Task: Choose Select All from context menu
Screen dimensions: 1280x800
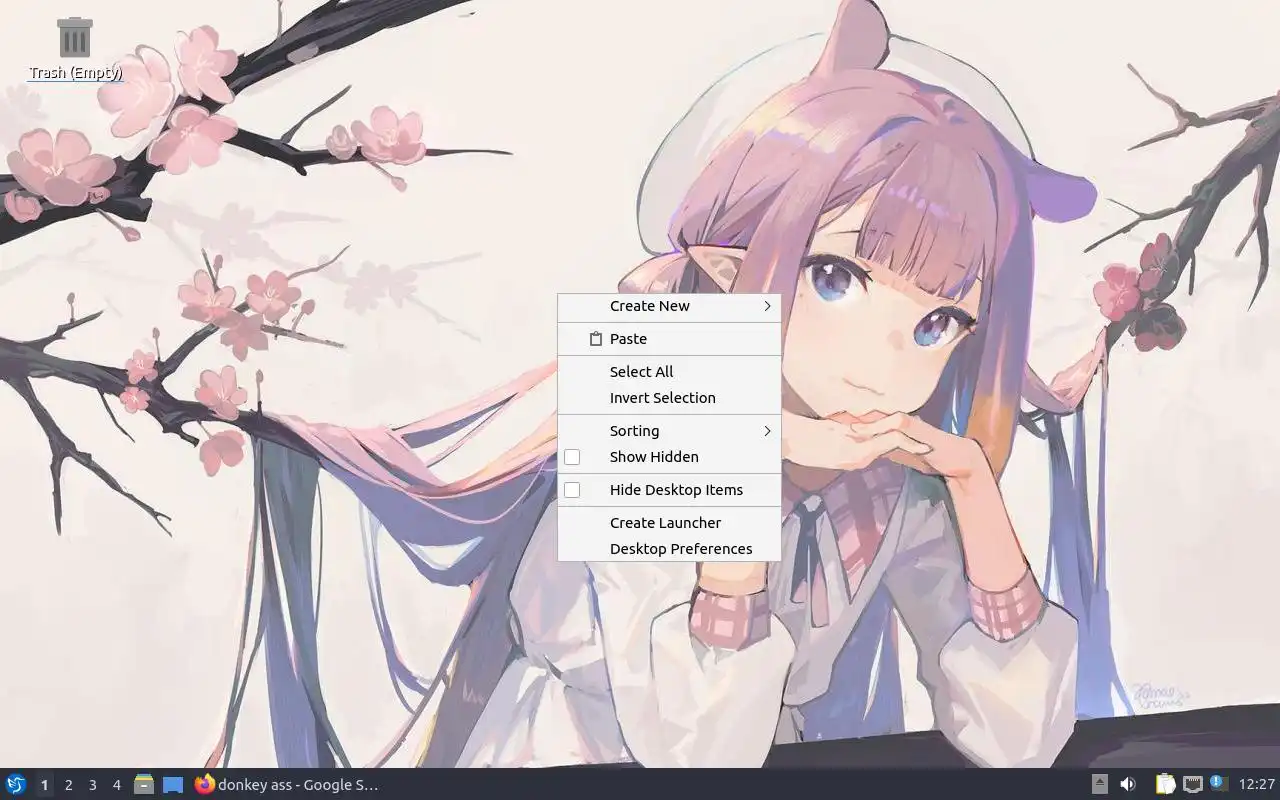Action: (669, 372)
